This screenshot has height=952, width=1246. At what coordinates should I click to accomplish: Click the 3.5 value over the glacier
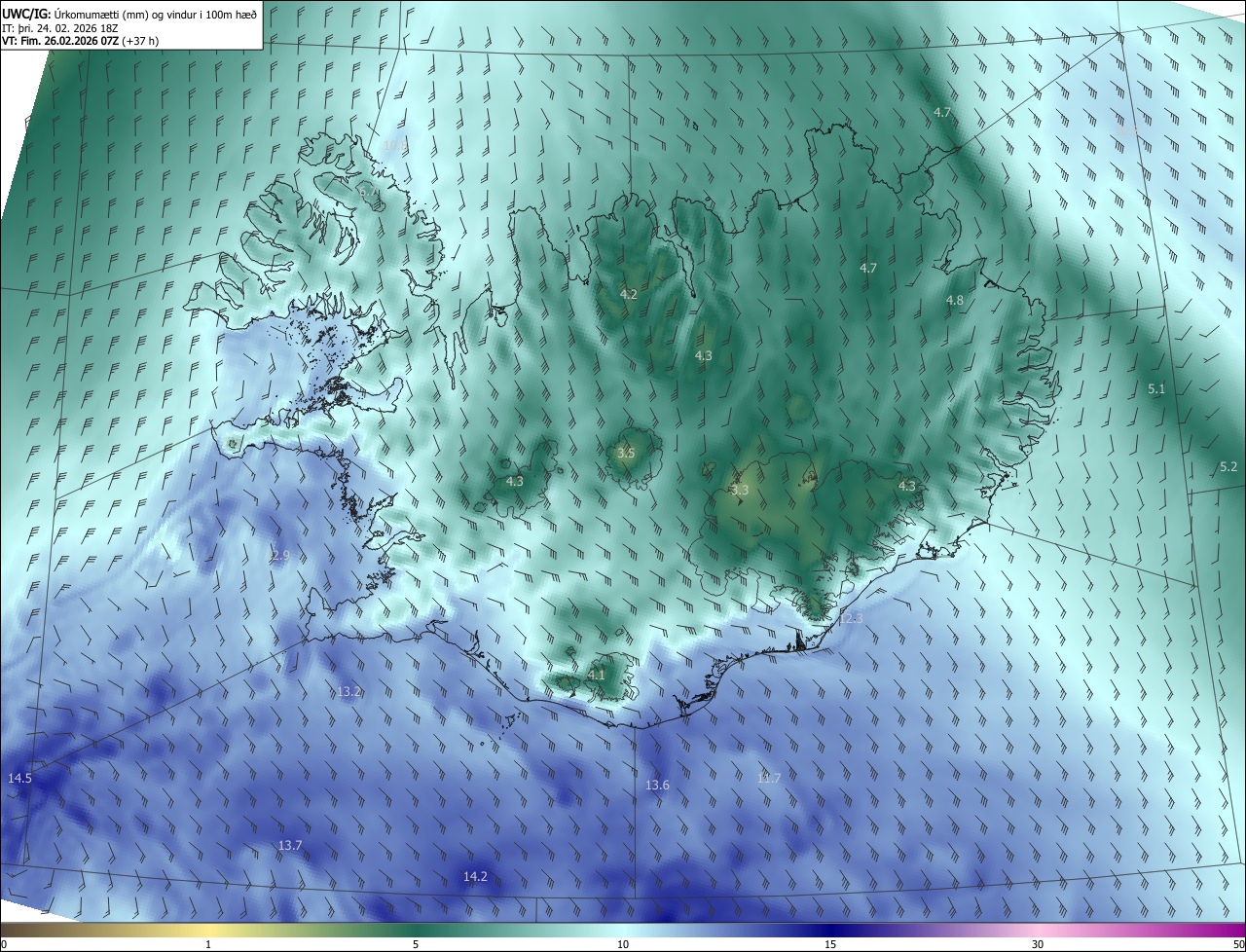click(626, 454)
